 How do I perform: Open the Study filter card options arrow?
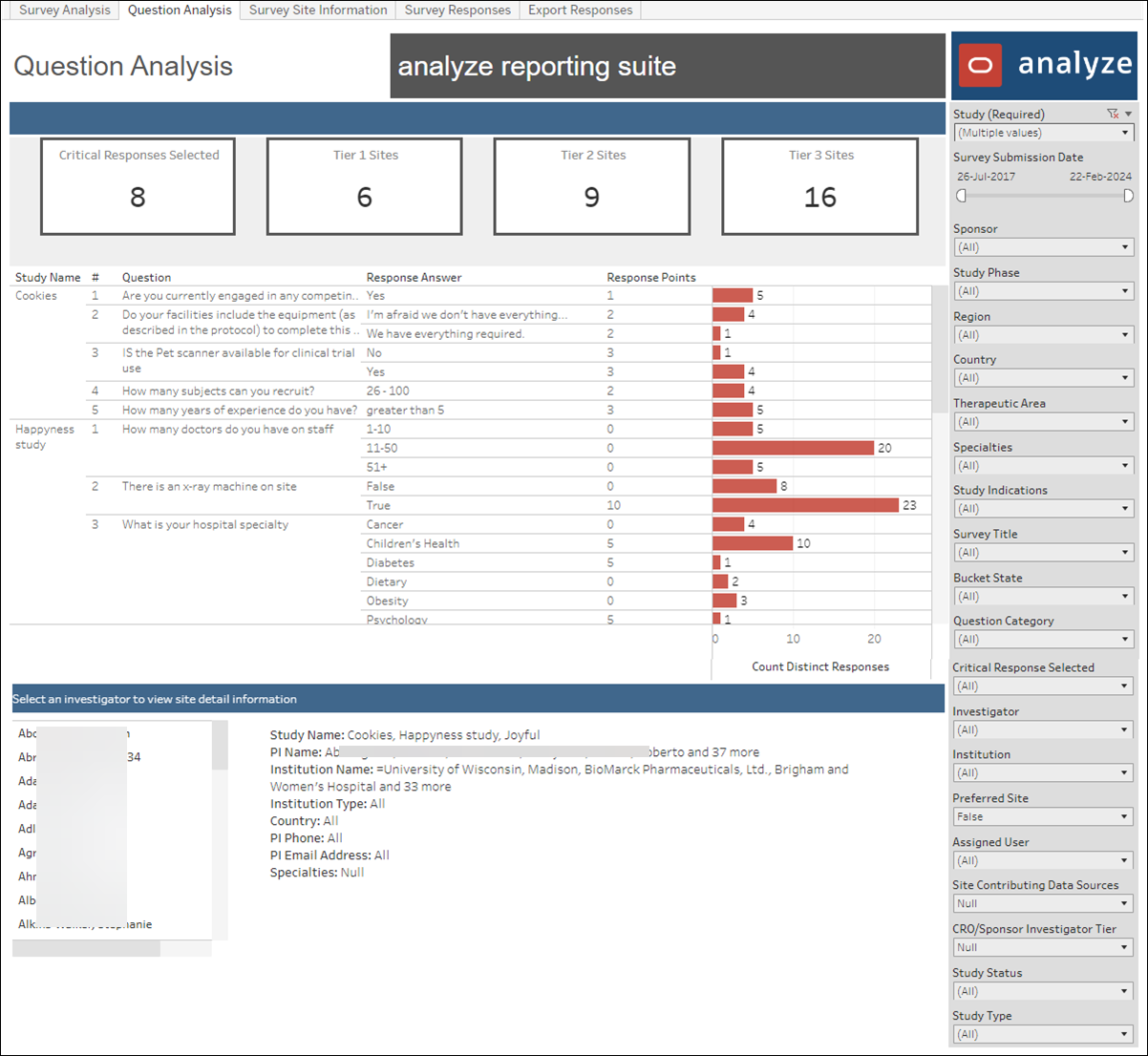(x=1128, y=114)
